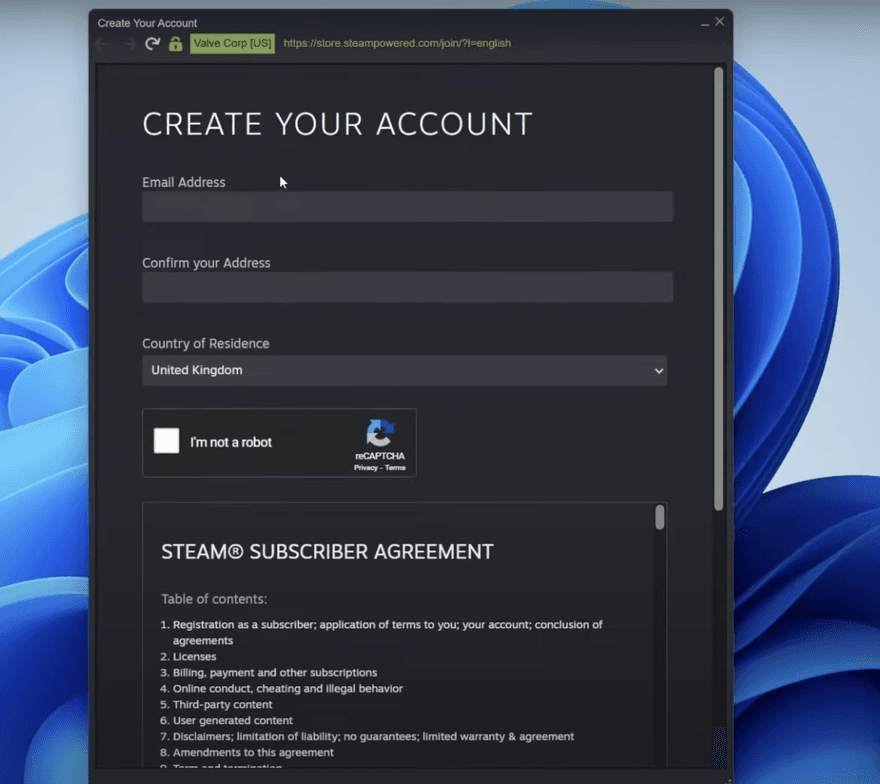This screenshot has height=784, width=880.
Task: Click Disclaimers; limitation of liability entry
Action: (373, 736)
